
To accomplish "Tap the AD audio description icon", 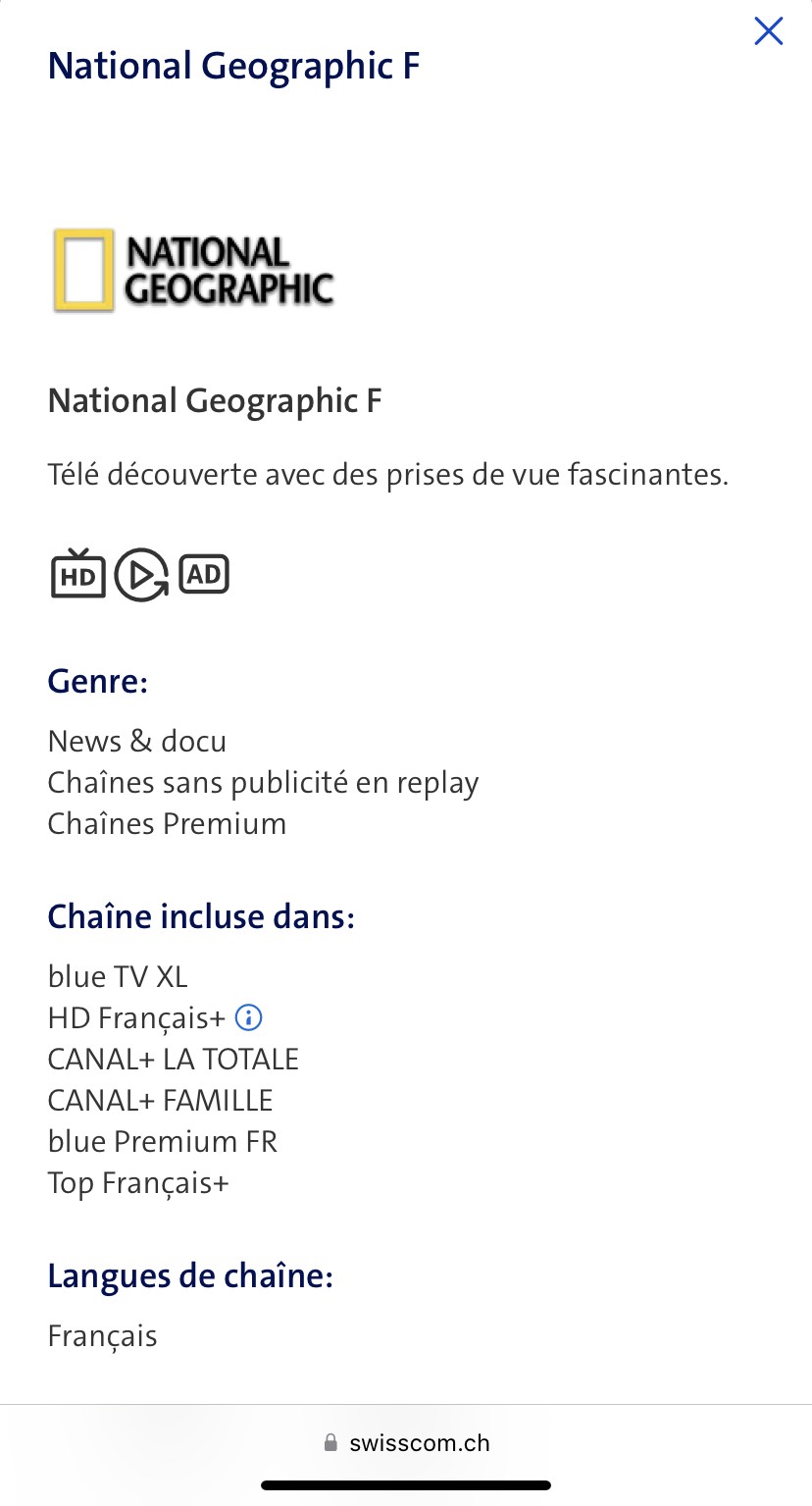I will click(x=204, y=574).
